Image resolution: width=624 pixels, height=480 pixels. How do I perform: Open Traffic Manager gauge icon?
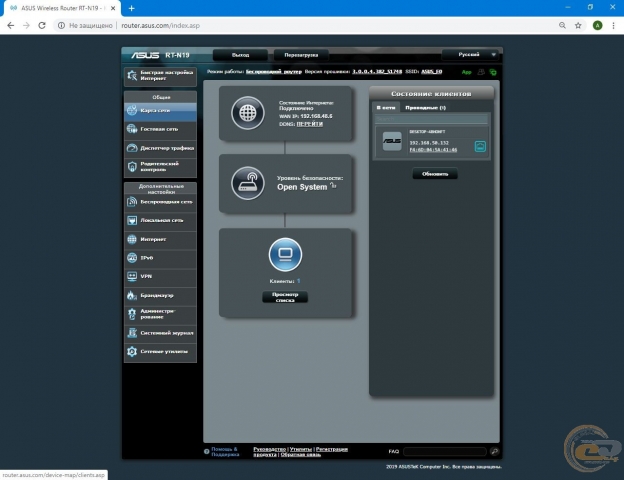132,148
